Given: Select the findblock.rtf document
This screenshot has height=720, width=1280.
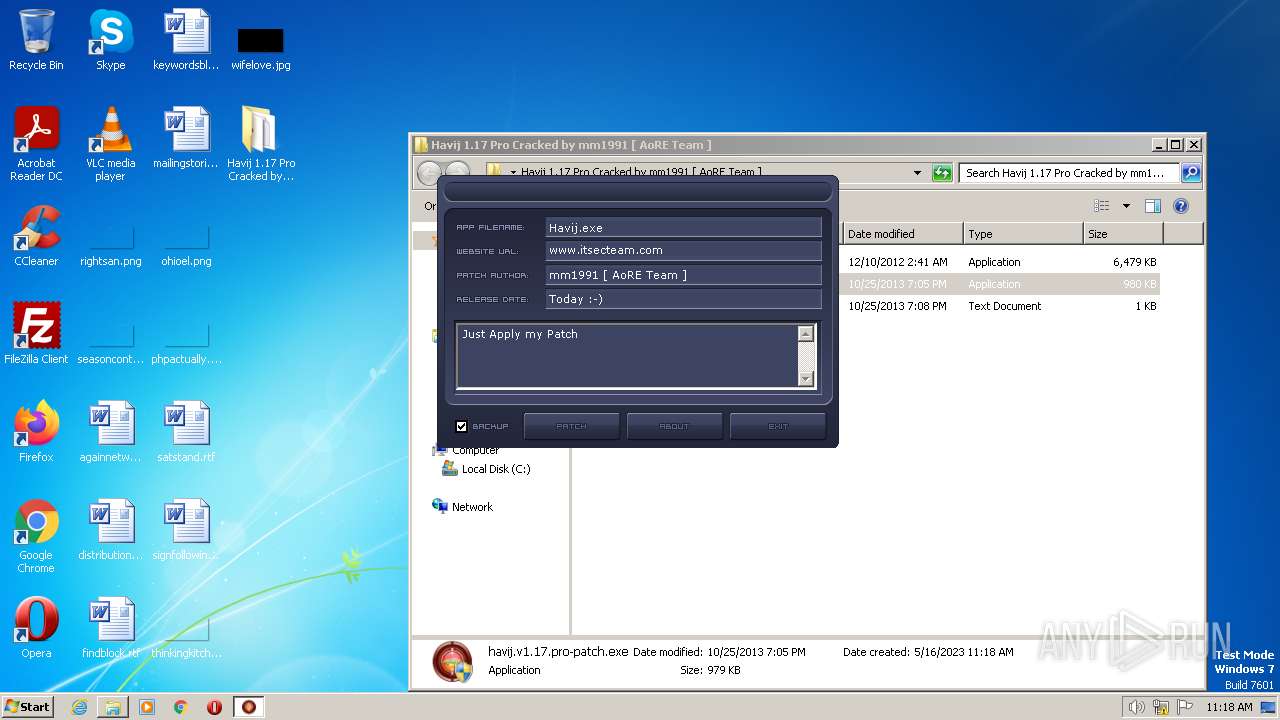Looking at the screenshot, I should pos(110,627).
